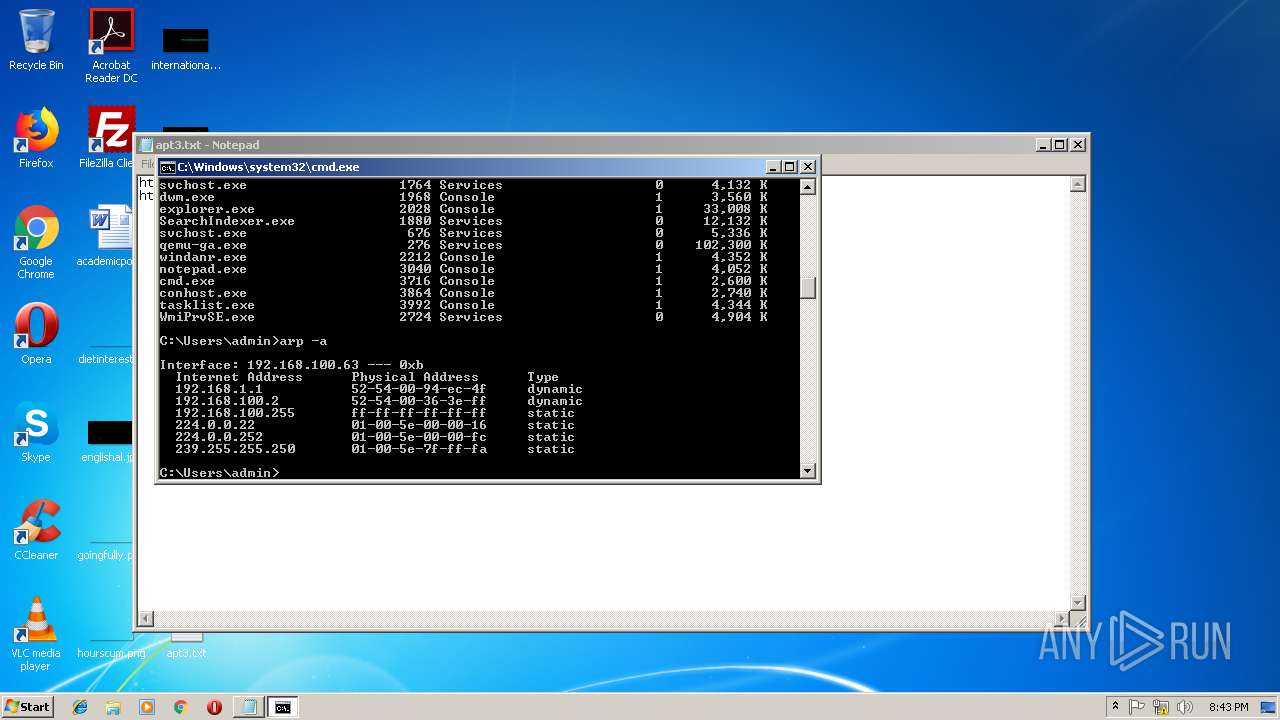This screenshot has height=720, width=1280.
Task: Open CCleaner desktop shortcut
Action: click(36, 530)
